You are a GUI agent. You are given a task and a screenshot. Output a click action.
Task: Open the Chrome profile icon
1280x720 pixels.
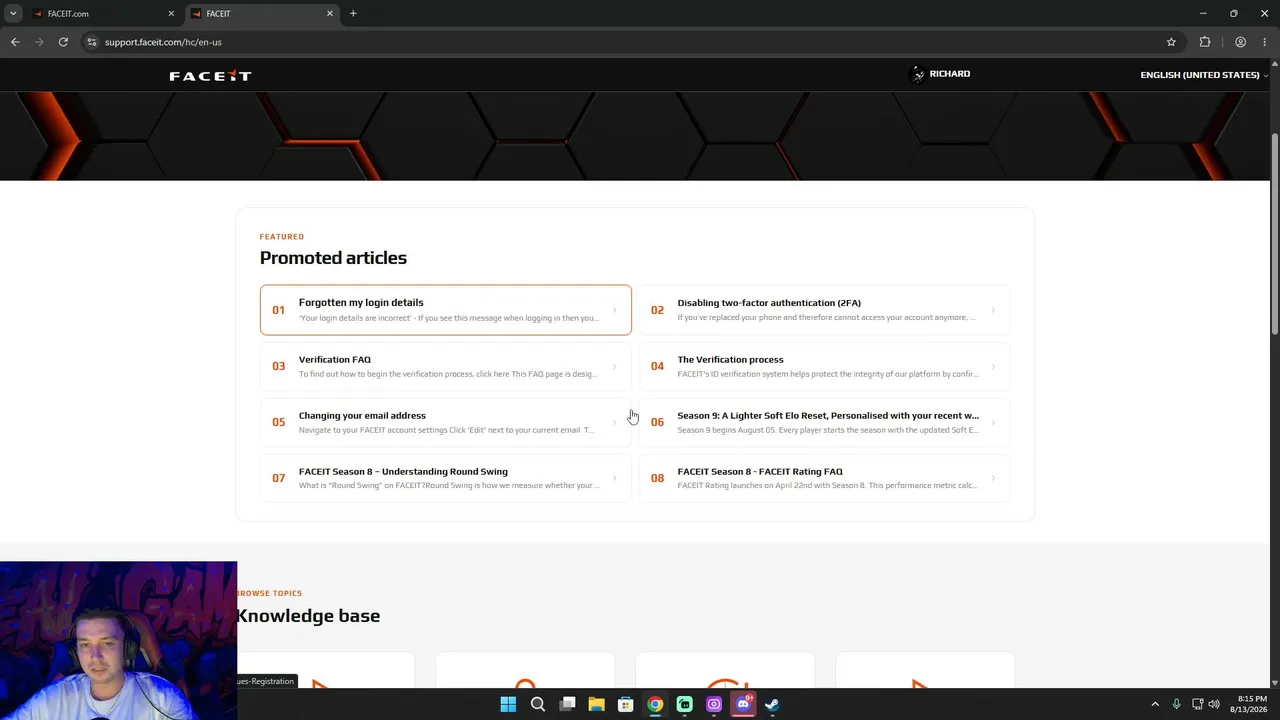click(1240, 42)
